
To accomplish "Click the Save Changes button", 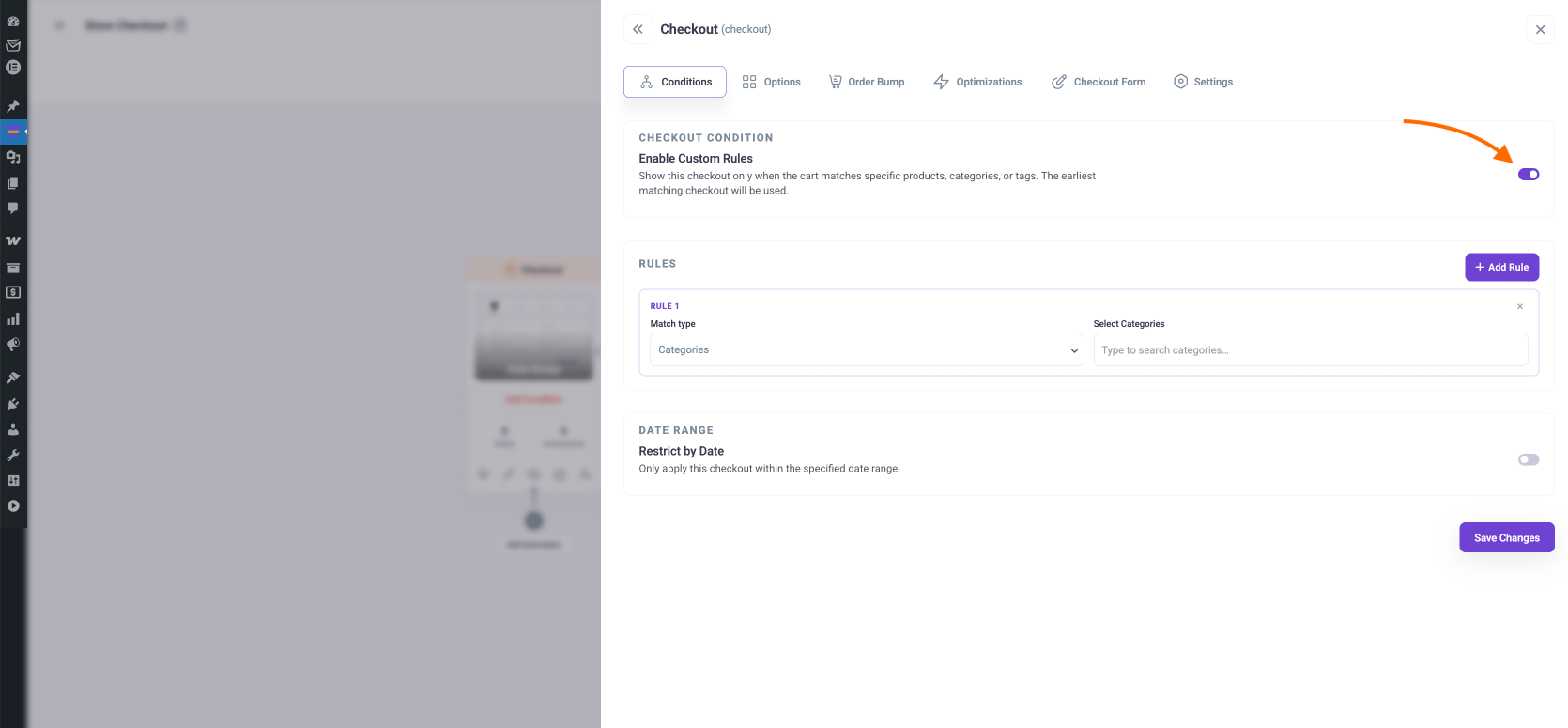I will [x=1507, y=537].
